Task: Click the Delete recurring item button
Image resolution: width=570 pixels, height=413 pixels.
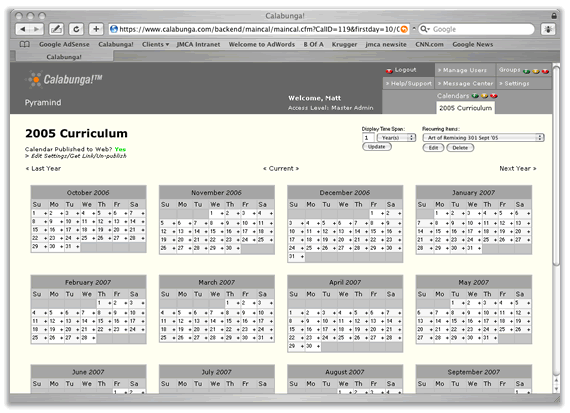Action: point(460,148)
